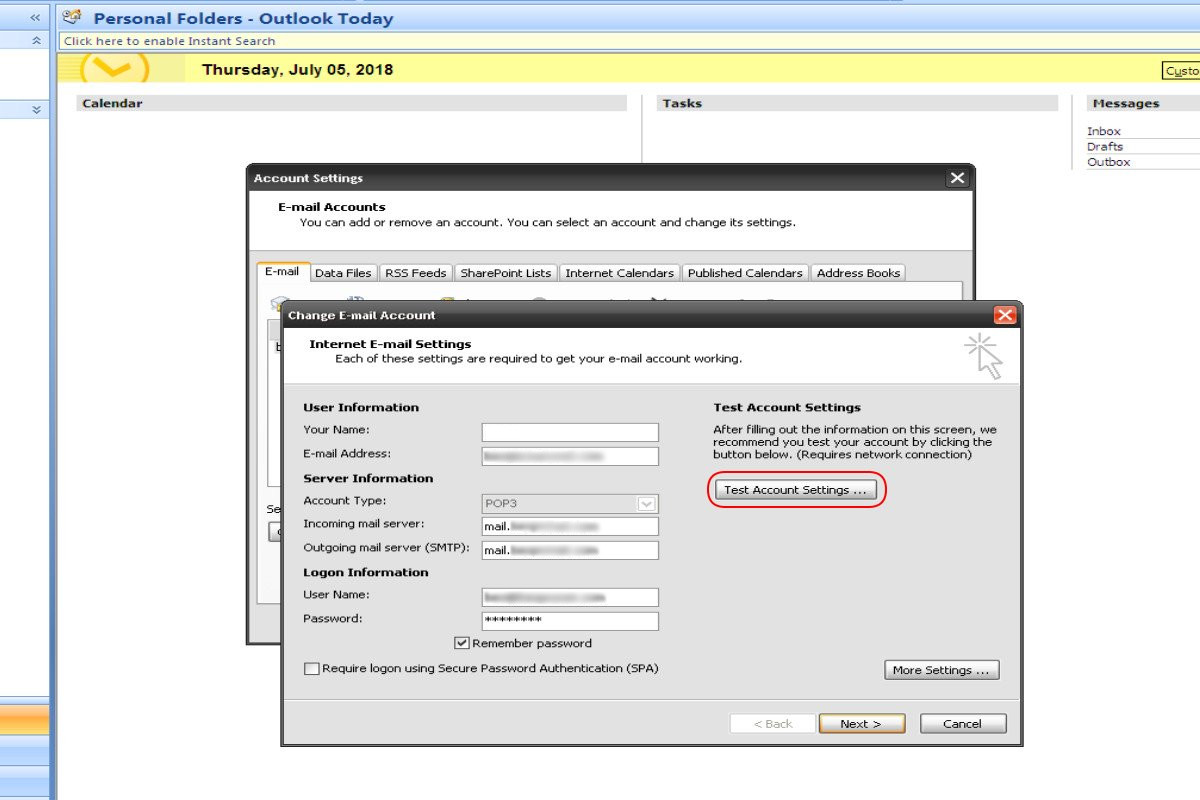This screenshot has height=800, width=1200.
Task: Open the RSS Feeds tab
Action: [x=415, y=273]
